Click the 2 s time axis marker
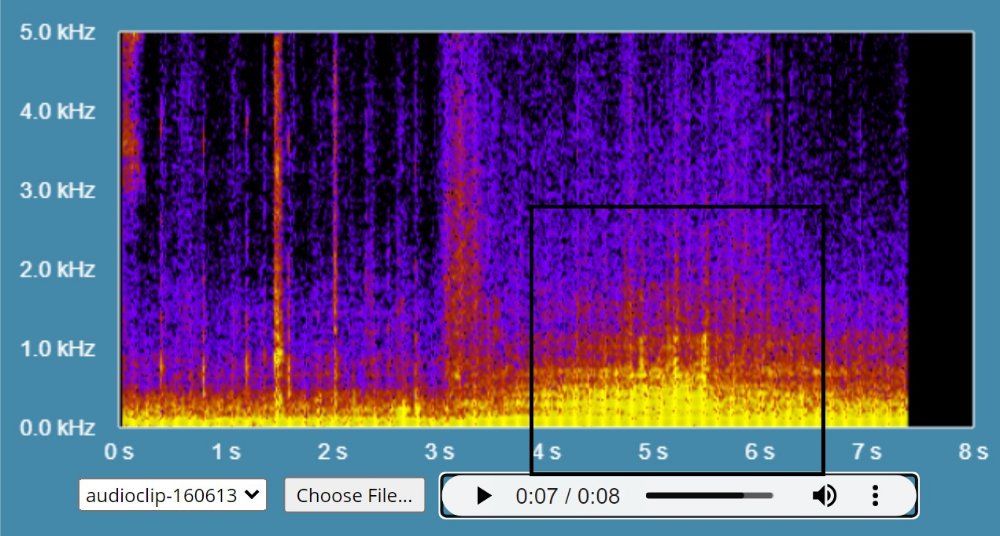Viewport: 1000px width, 536px height. (333, 452)
